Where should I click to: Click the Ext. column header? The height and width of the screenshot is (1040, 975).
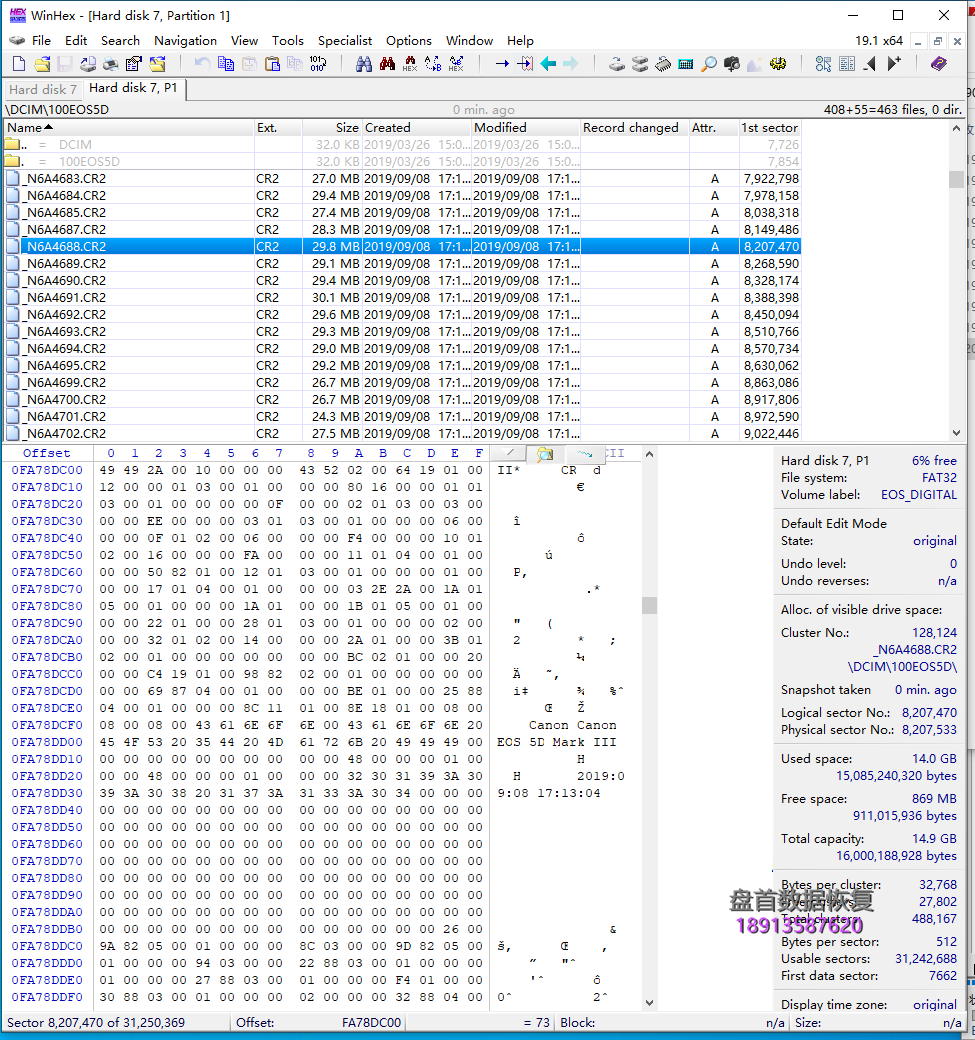click(x=279, y=127)
